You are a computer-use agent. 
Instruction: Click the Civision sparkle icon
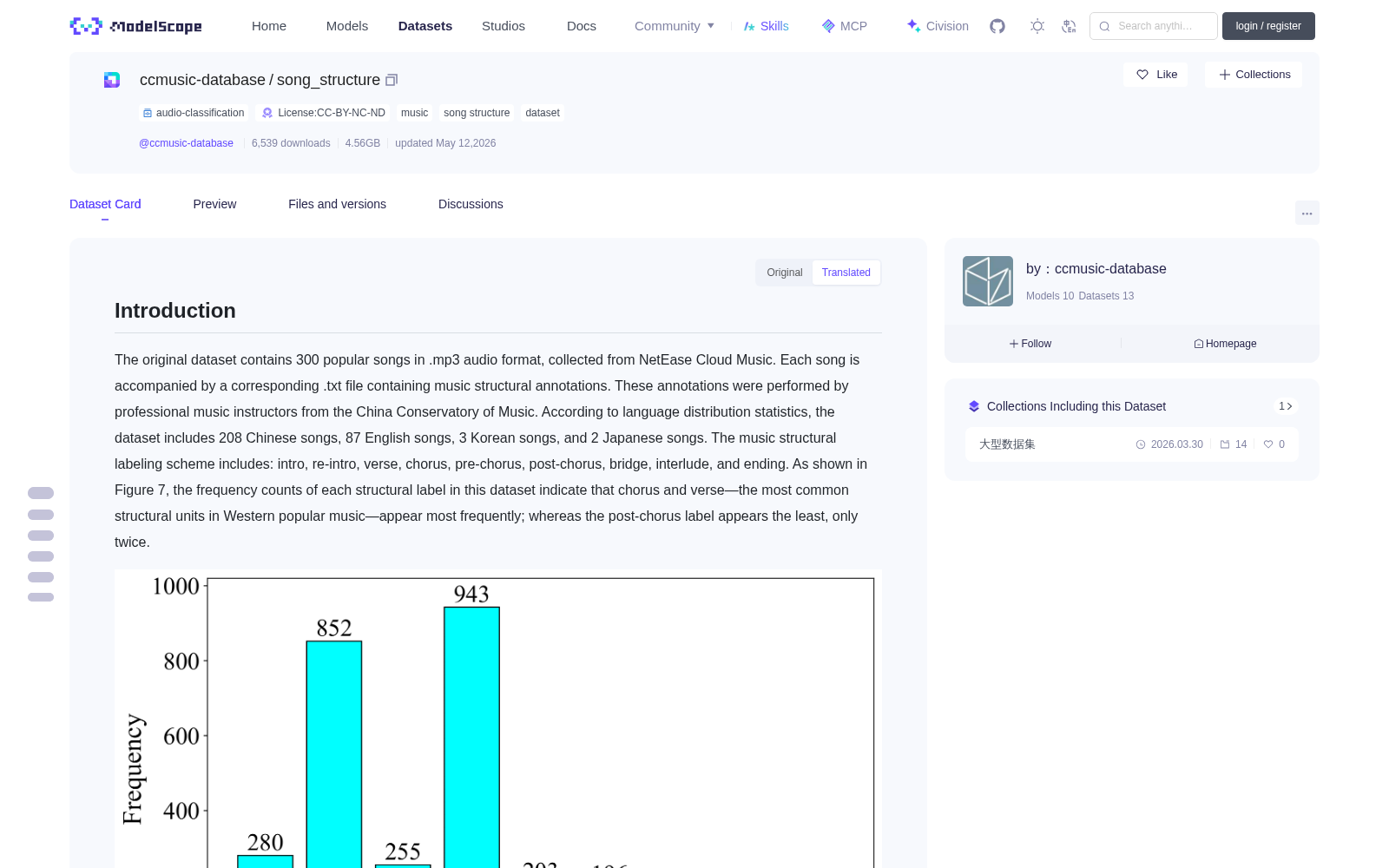point(913,26)
